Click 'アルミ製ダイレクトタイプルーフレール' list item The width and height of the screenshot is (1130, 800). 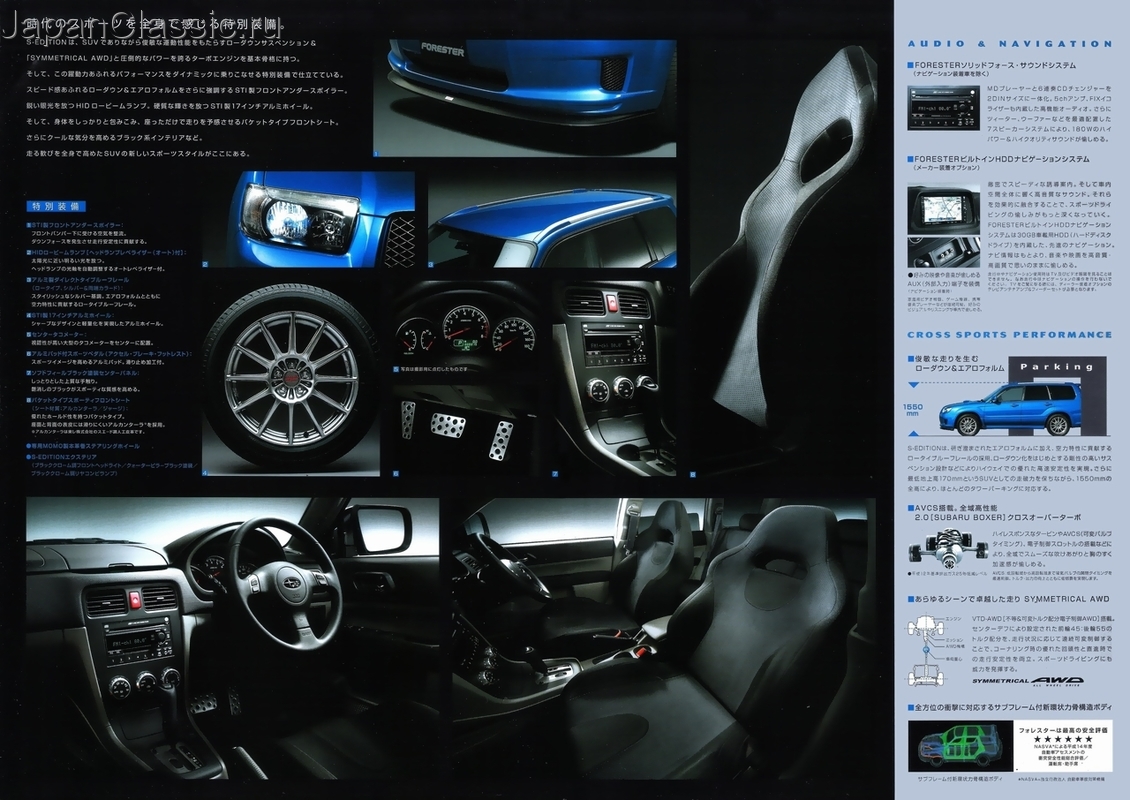pyautogui.click(x=78, y=280)
